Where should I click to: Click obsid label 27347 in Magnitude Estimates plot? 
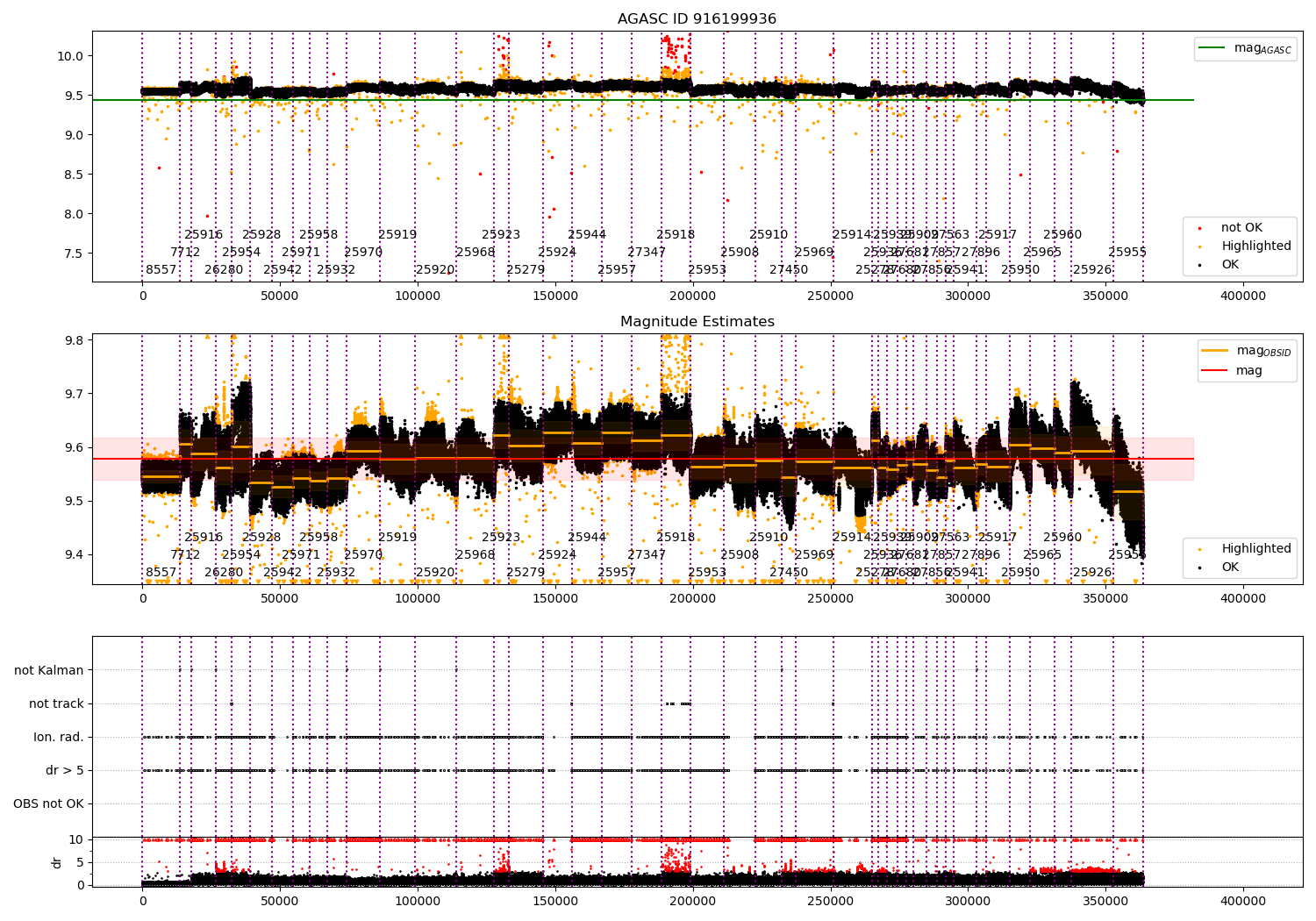[x=647, y=555]
